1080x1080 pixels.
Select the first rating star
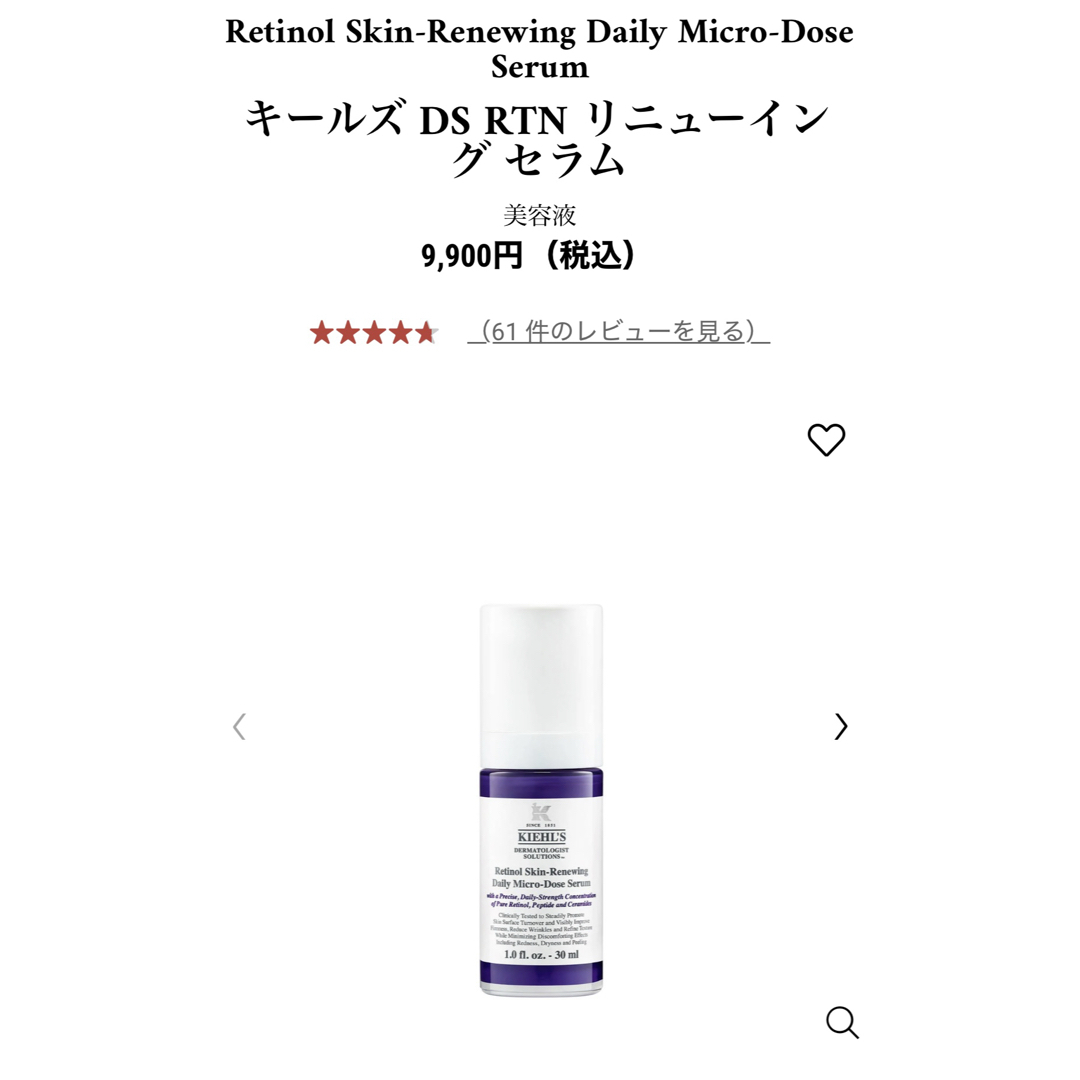(x=322, y=333)
